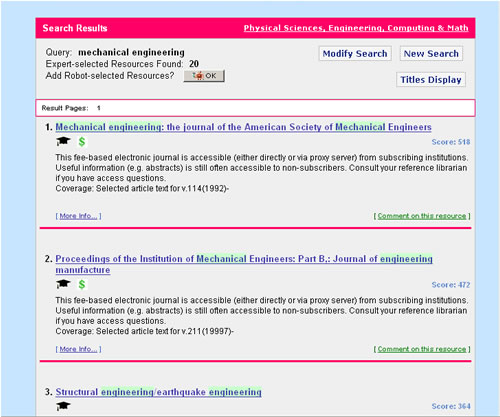
Task: Switch to Titles Display
Action: click(431, 80)
